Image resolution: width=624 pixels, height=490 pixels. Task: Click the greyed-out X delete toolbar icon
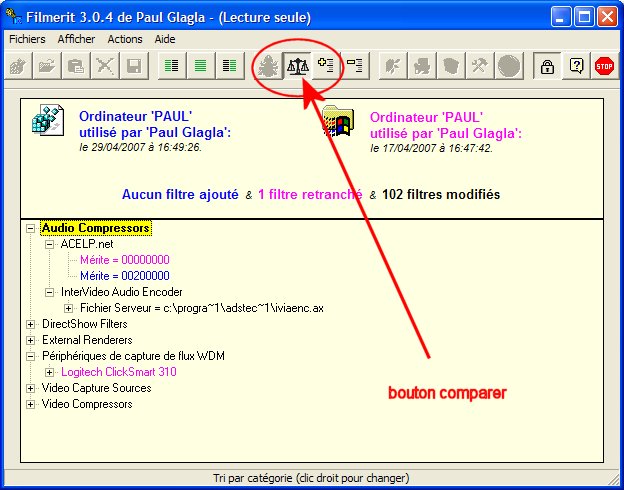105,66
